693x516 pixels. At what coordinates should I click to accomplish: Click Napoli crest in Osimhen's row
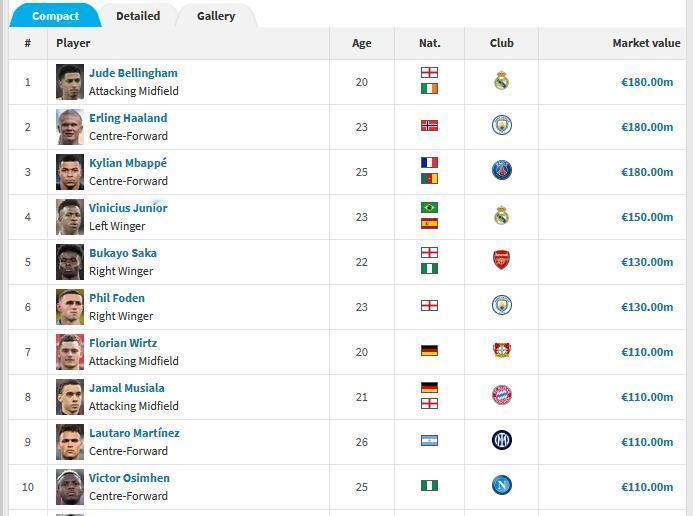502,486
